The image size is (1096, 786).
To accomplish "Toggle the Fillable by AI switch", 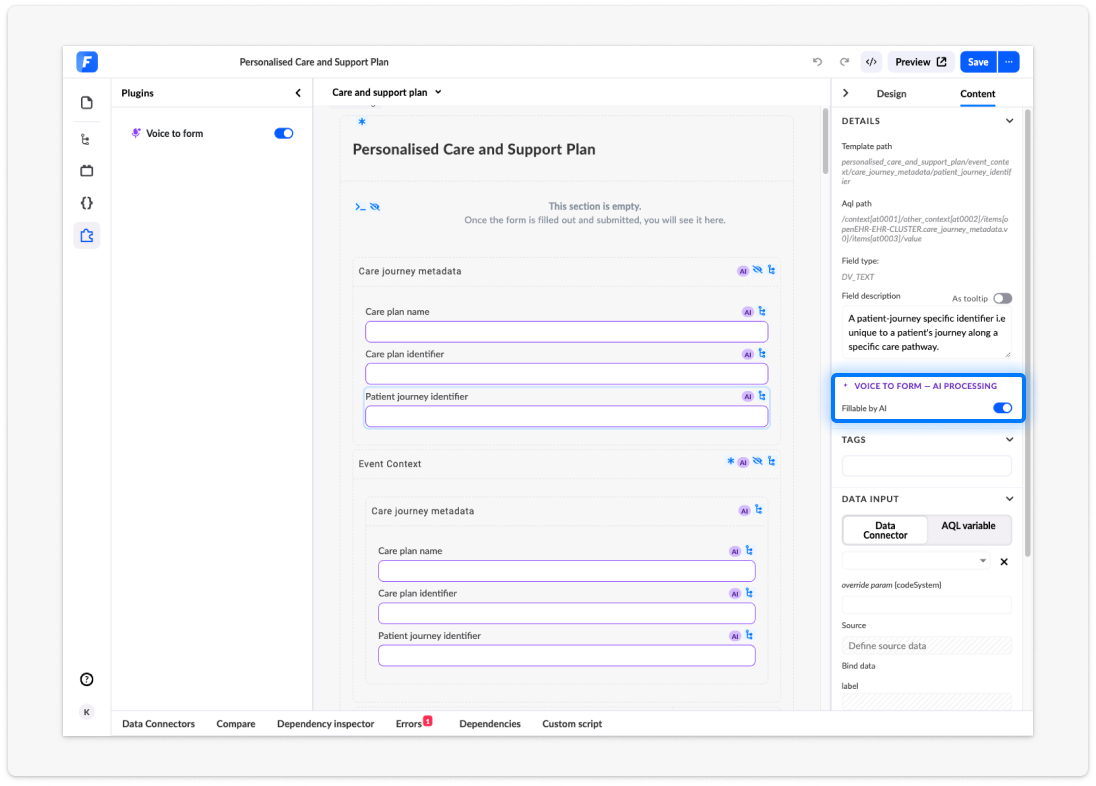I will (x=1002, y=408).
